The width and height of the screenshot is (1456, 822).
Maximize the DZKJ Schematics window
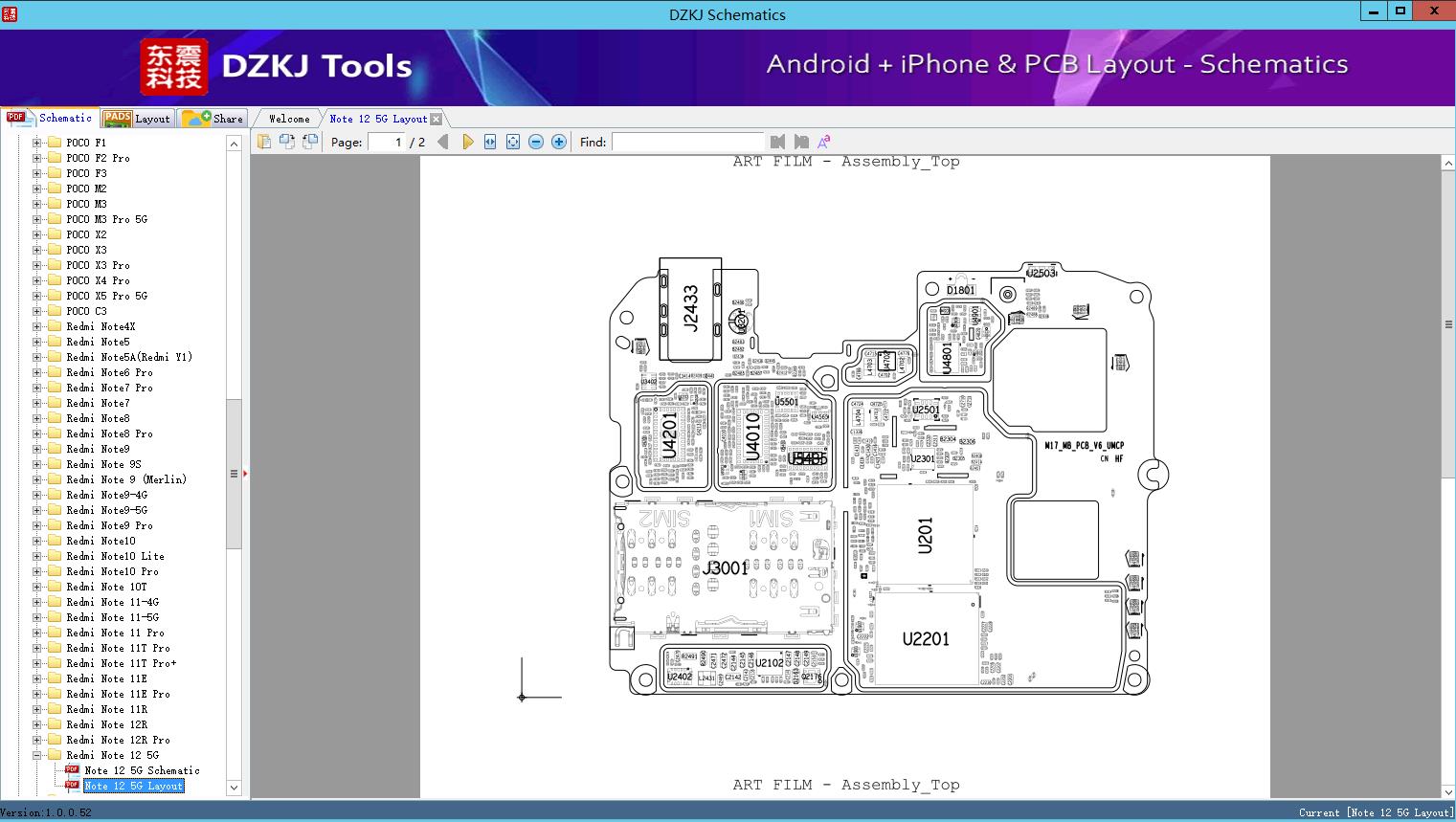coord(1400,11)
